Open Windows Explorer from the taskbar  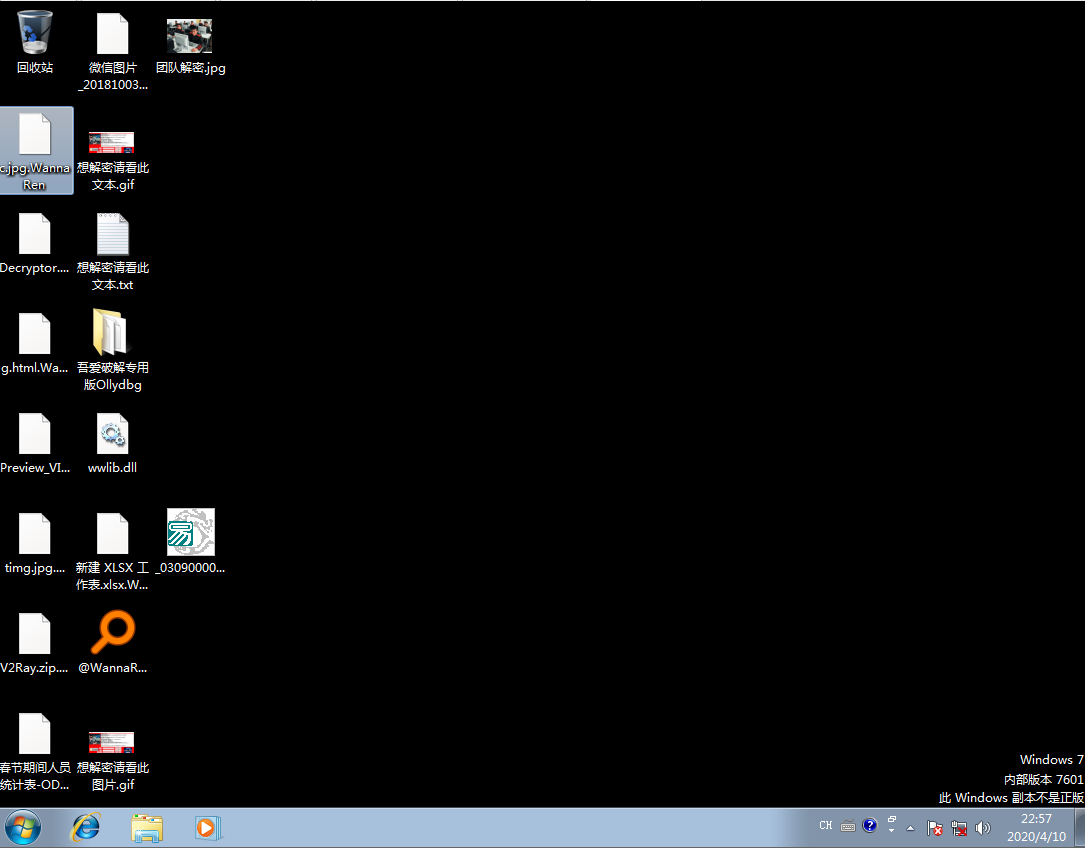pos(147,828)
